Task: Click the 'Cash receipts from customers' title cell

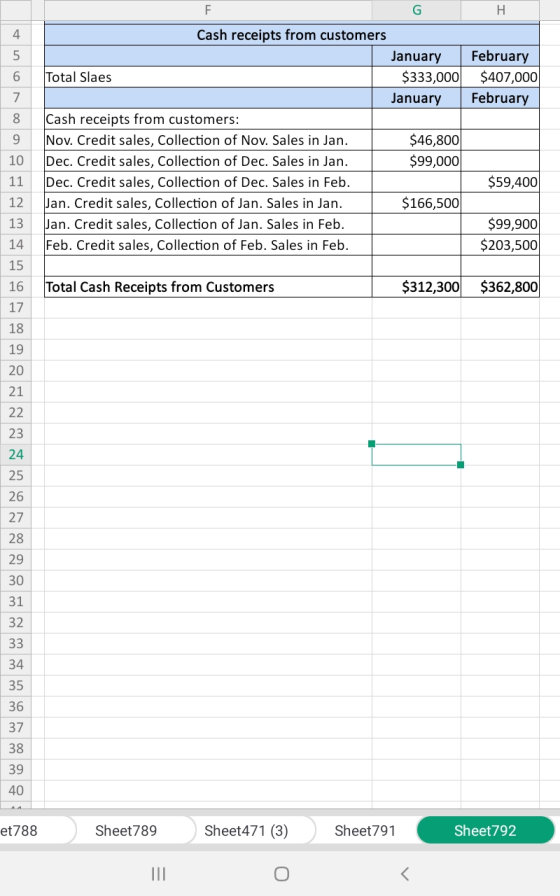Action: 292,35
